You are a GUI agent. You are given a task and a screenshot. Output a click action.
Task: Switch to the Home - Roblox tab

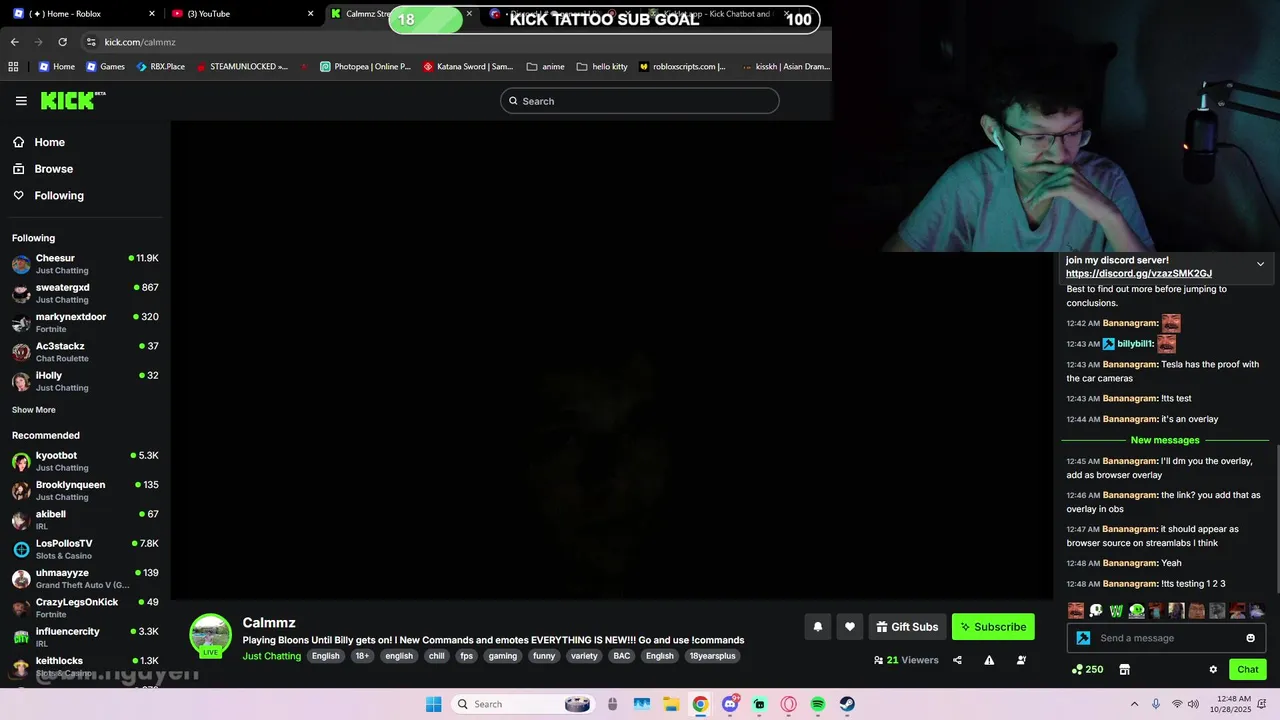[83, 14]
